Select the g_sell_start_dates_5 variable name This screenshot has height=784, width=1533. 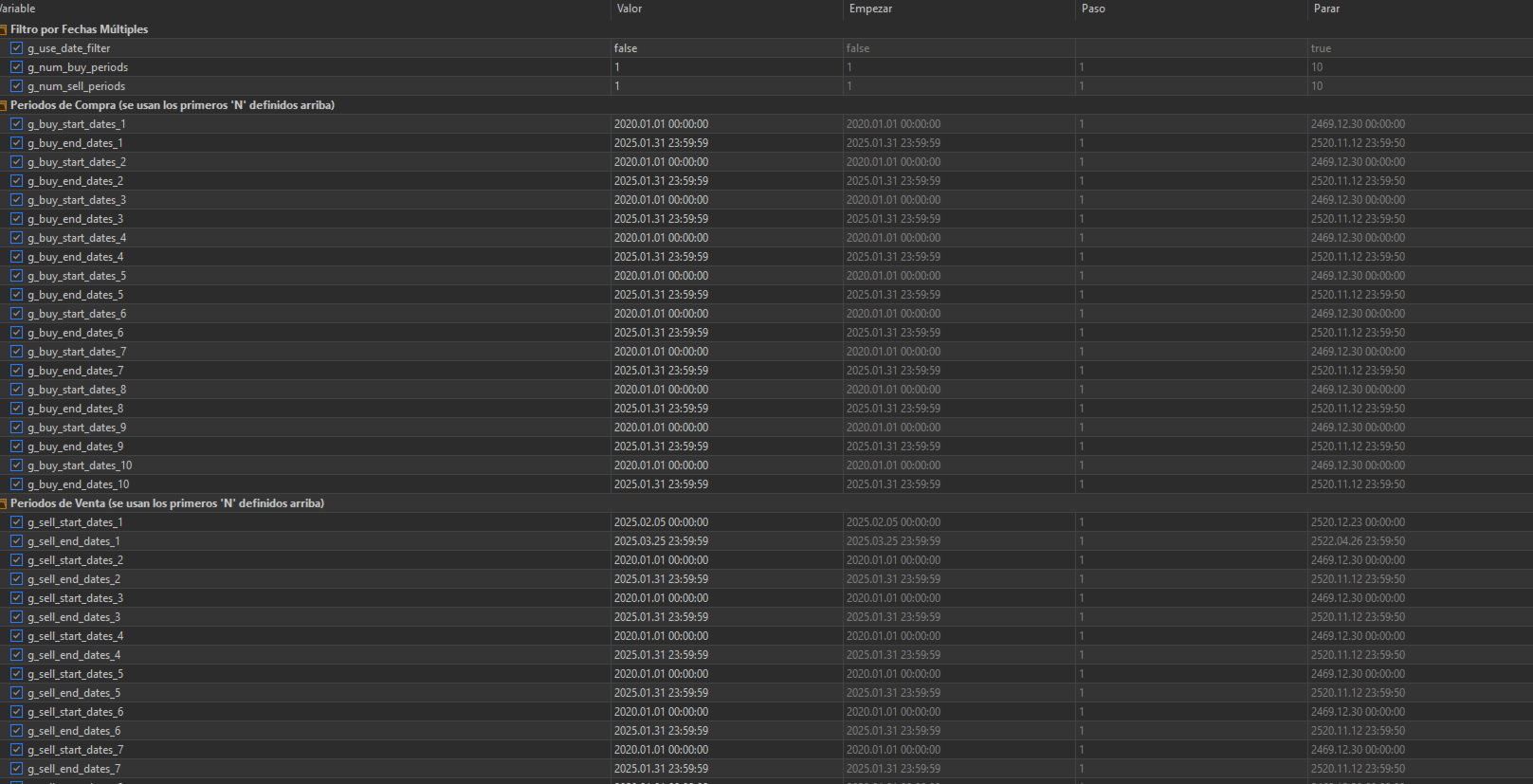(x=75, y=674)
